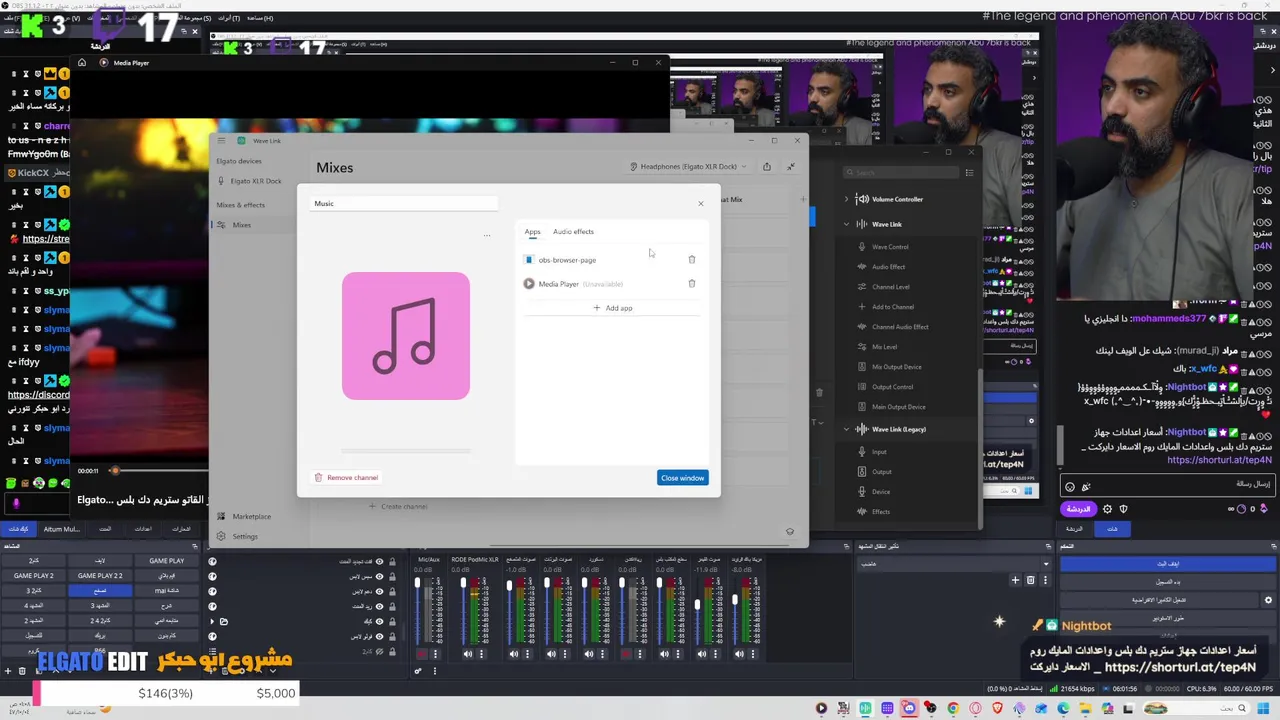Open Settings in Wave Link sidebar
The height and width of the screenshot is (720, 1280).
[x=245, y=537]
